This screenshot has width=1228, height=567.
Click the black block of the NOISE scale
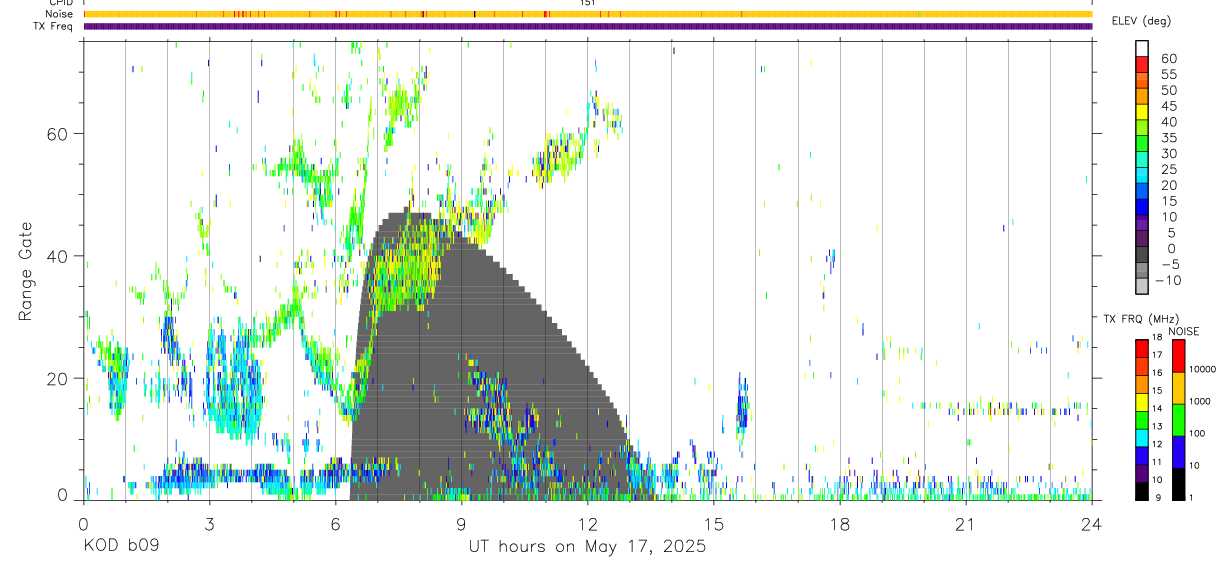(x=1178, y=484)
